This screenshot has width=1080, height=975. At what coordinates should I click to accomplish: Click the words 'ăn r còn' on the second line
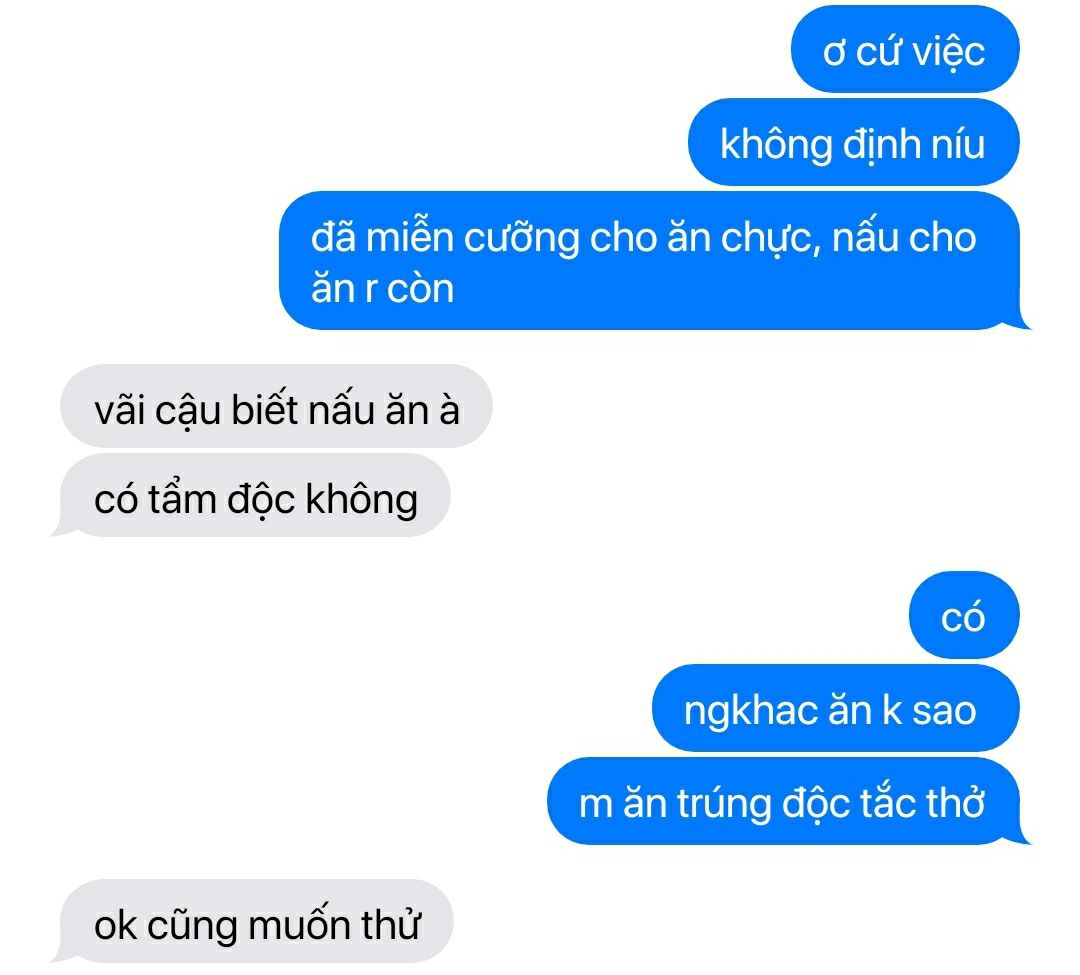382,288
